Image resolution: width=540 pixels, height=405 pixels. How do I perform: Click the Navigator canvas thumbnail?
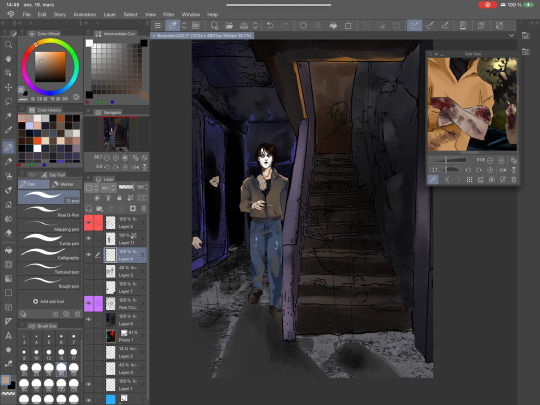pyautogui.click(x=118, y=134)
